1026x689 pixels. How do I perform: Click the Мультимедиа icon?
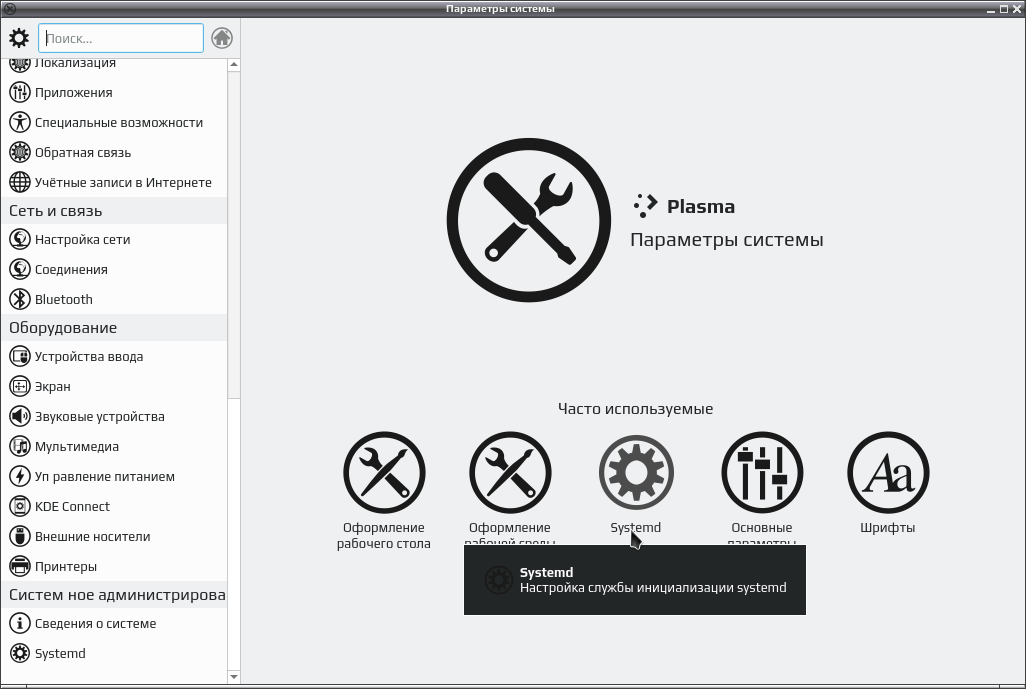[20, 447]
